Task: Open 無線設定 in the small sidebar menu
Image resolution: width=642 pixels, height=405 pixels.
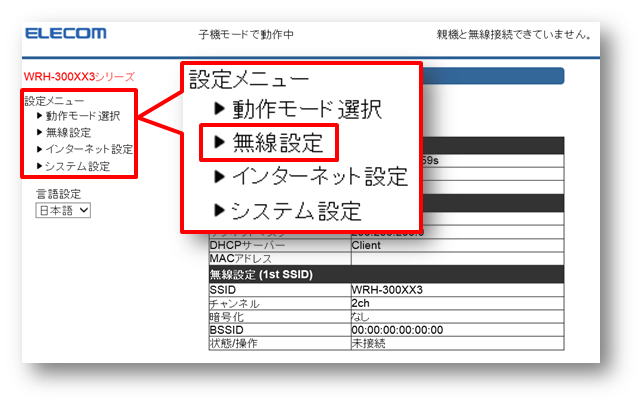Action: coord(68,133)
